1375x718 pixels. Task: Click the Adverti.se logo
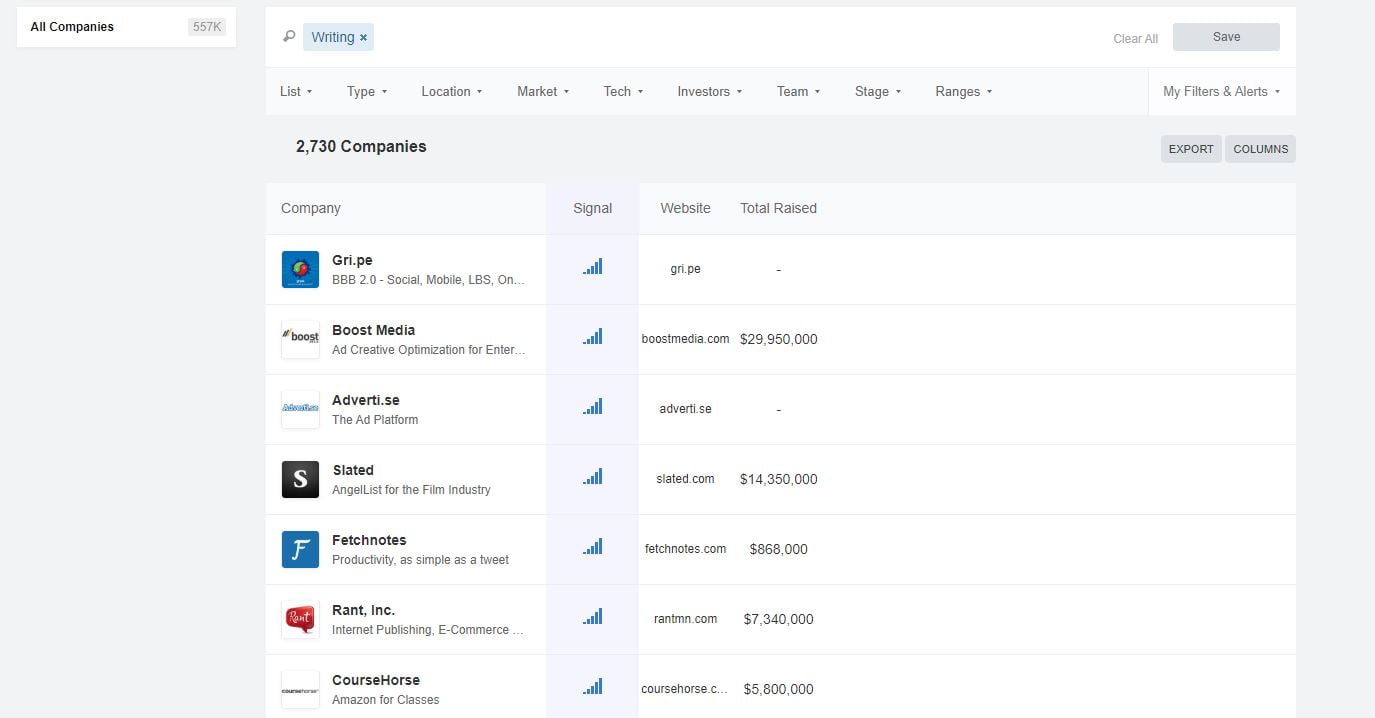[300, 410]
